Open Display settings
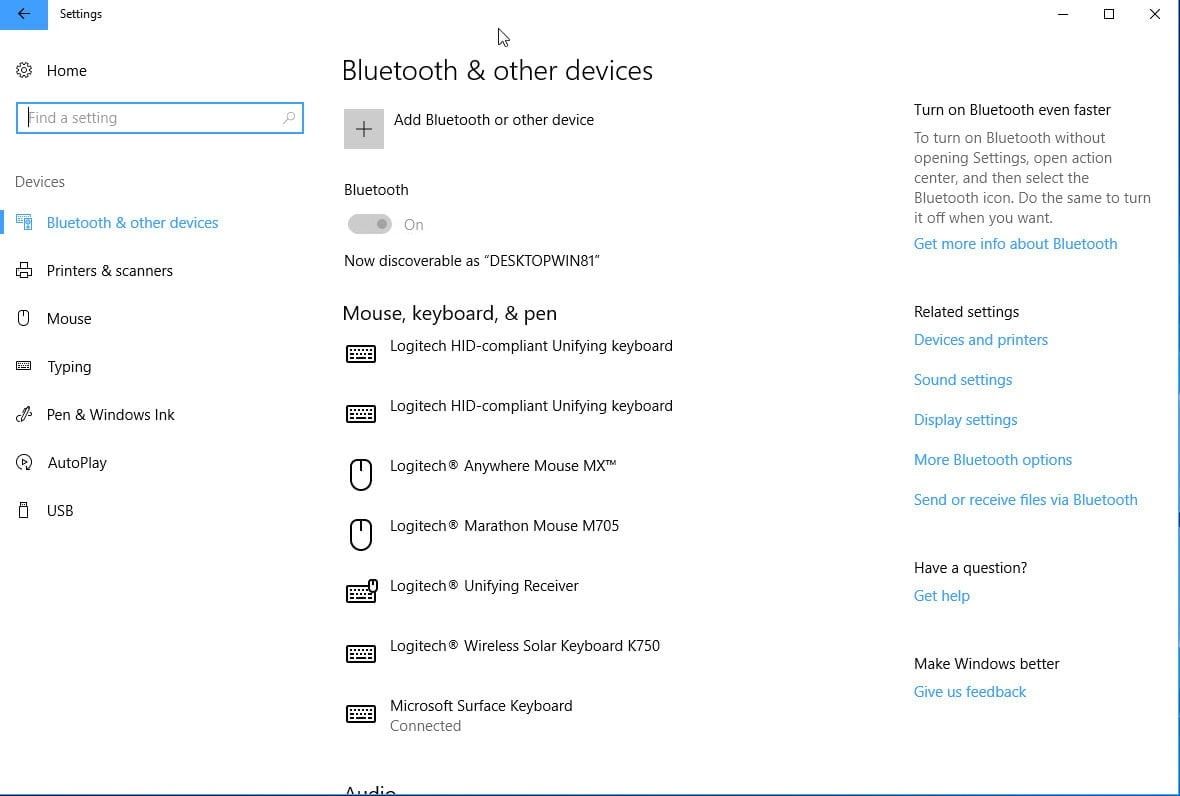 pyautogui.click(x=965, y=419)
